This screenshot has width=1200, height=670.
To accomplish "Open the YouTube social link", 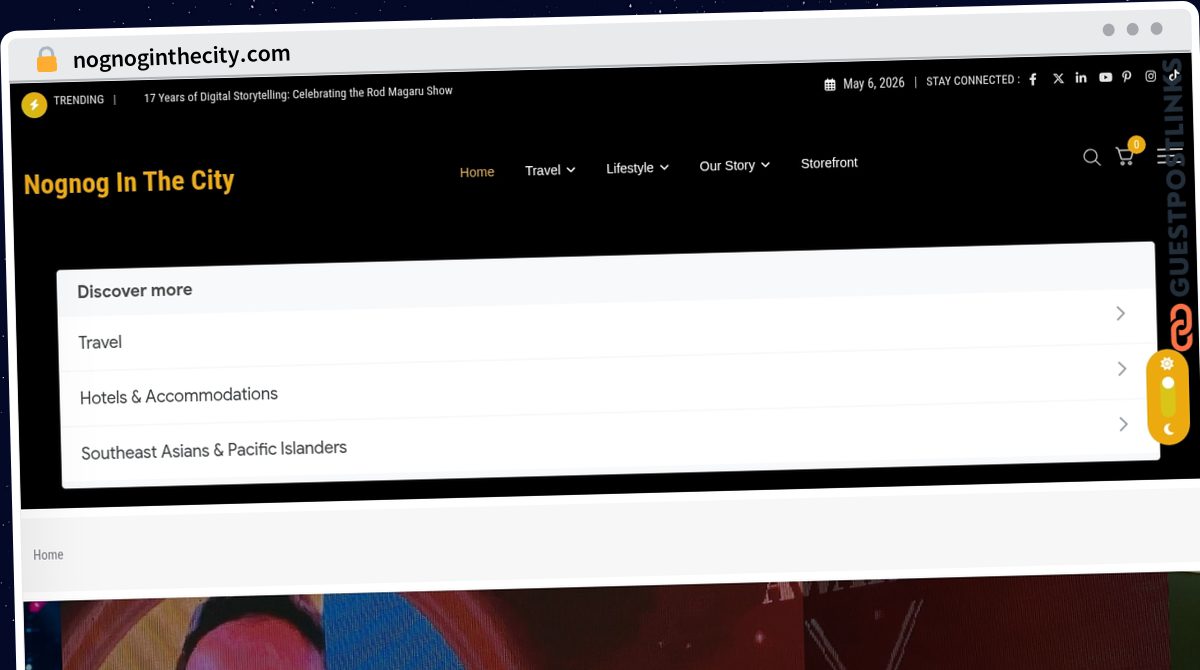I will tap(1105, 77).
